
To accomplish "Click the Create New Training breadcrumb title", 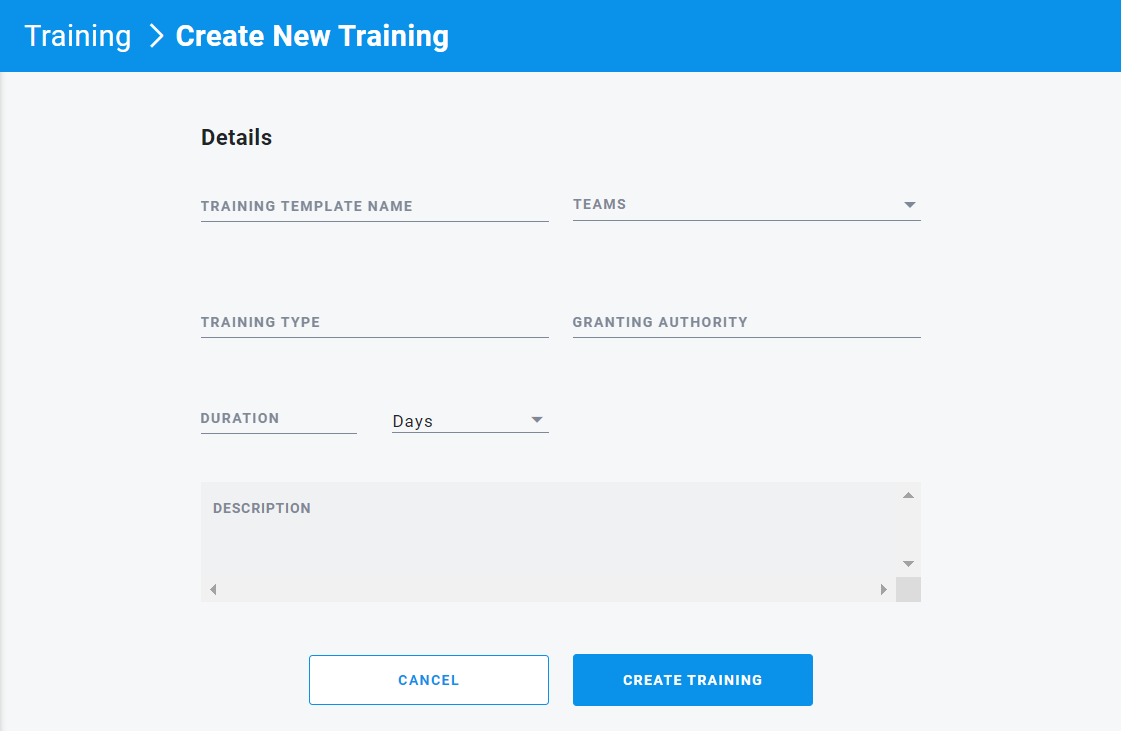I will point(312,36).
